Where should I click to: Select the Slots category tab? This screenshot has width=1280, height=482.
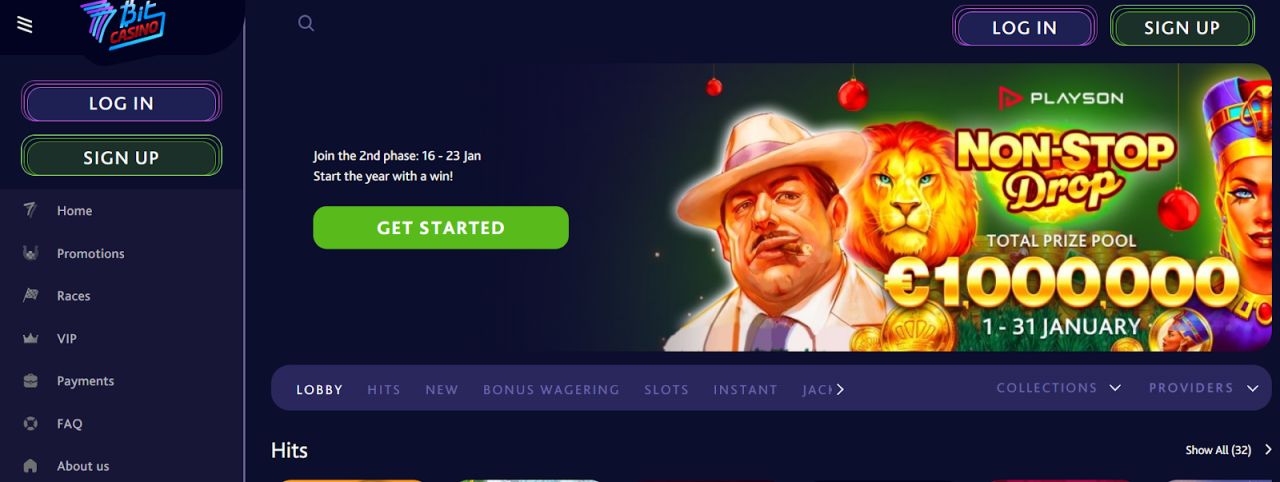666,390
